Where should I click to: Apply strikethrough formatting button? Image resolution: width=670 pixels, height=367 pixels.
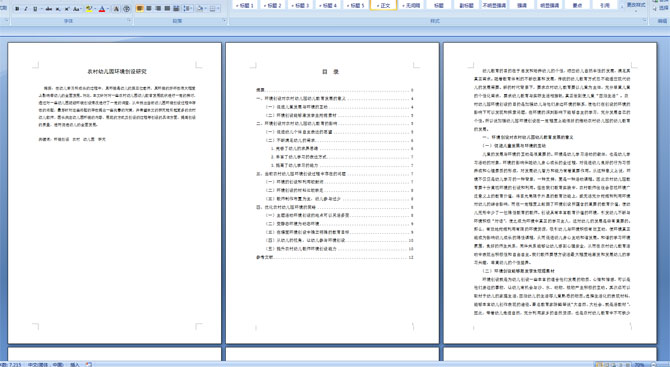click(x=49, y=9)
